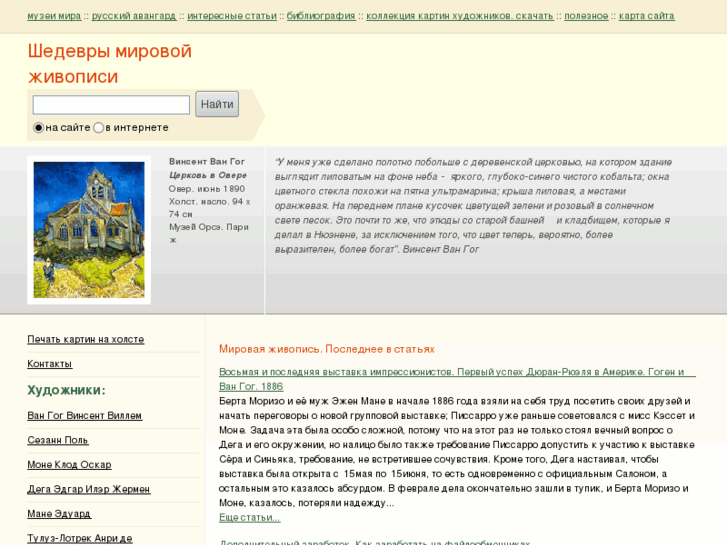Viewport: 727px width, 545px height.
Task: Open artist 'Сезанн Поль' page
Action: coord(58,440)
